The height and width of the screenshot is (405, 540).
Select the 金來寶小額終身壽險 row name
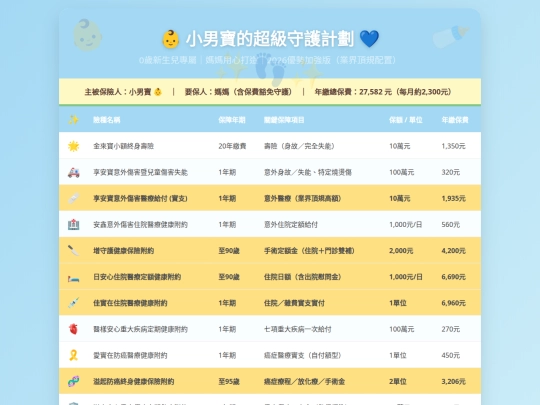click(124, 146)
